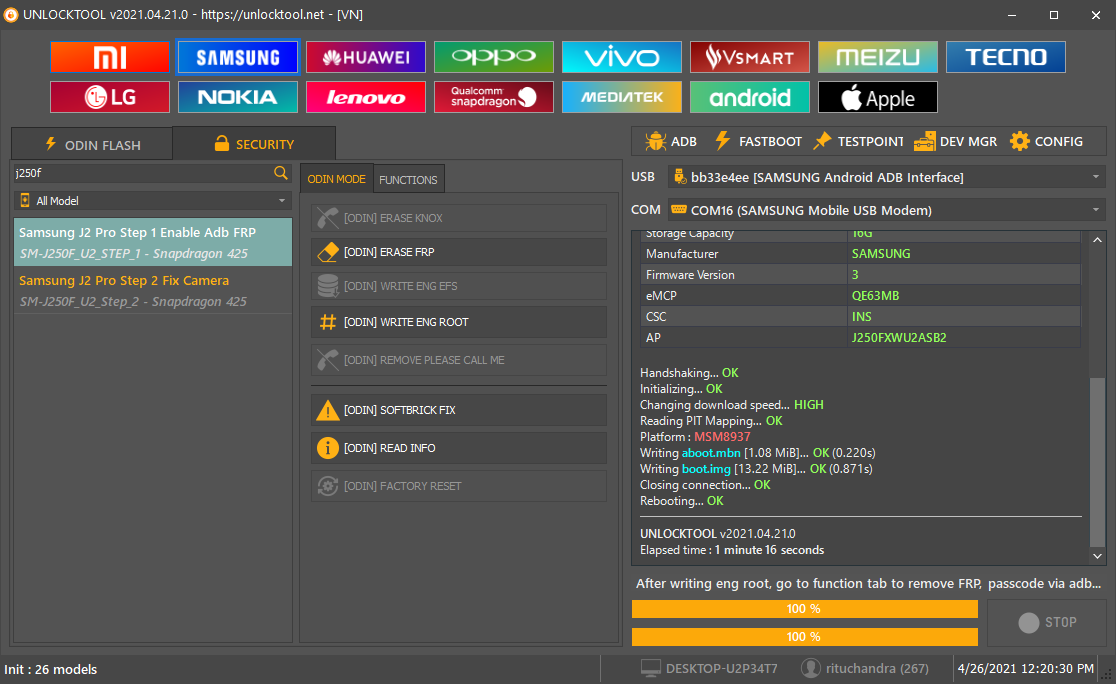
Task: Select the Android brand icon
Action: point(749,97)
